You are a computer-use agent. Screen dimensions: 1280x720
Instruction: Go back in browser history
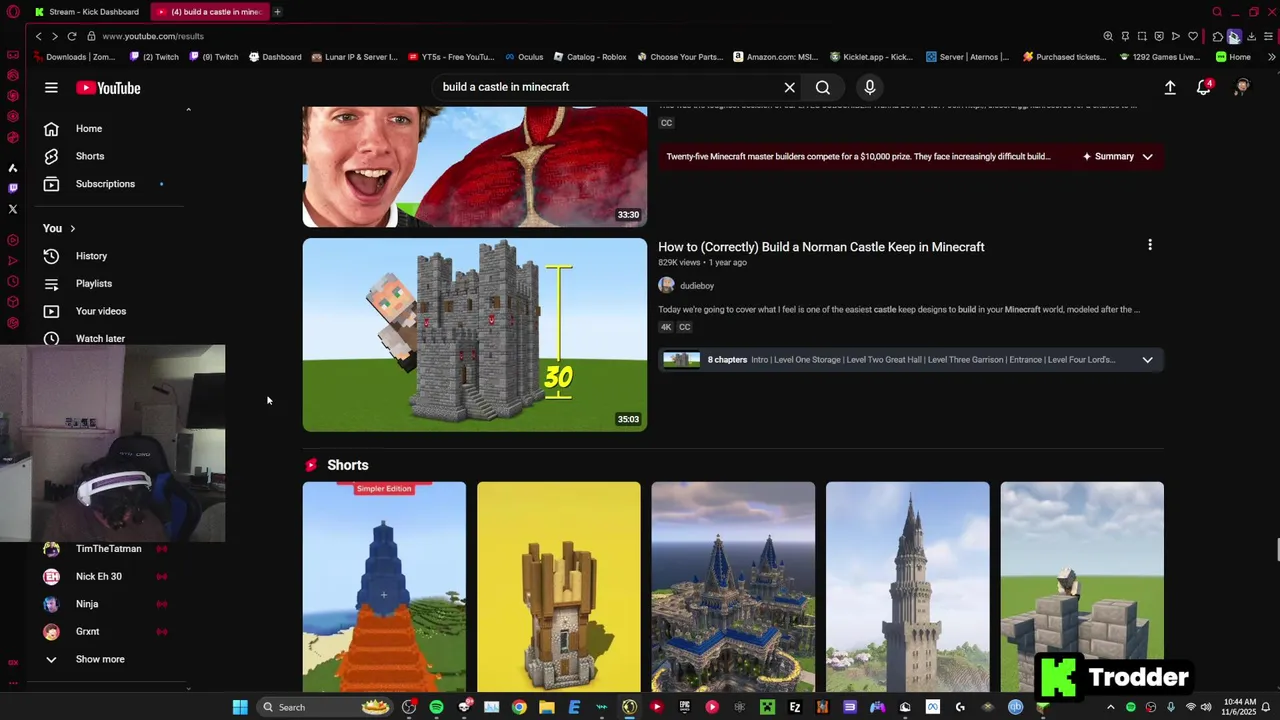(38, 36)
